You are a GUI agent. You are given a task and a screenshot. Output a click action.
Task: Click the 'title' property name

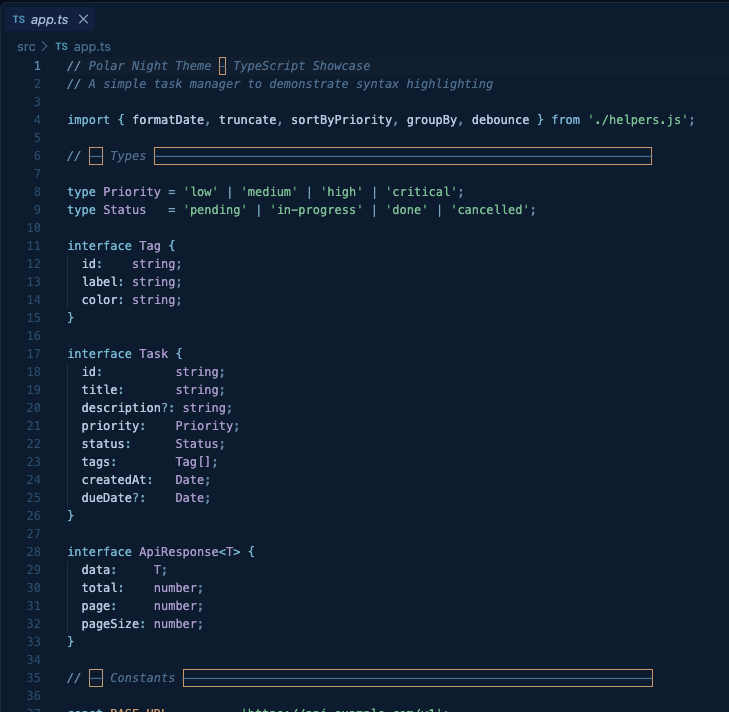99,390
